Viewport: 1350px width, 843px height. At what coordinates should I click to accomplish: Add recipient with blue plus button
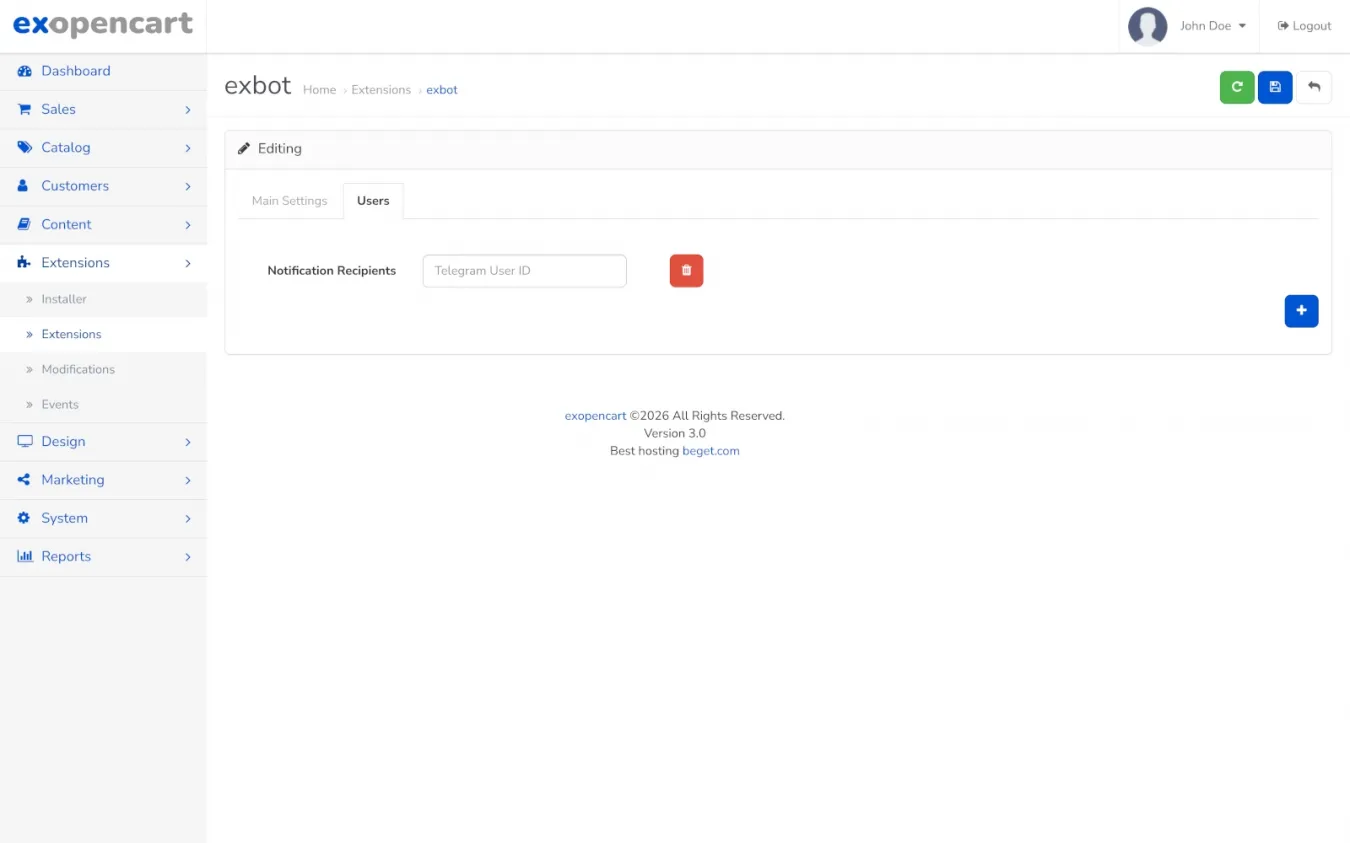pyautogui.click(x=1301, y=311)
